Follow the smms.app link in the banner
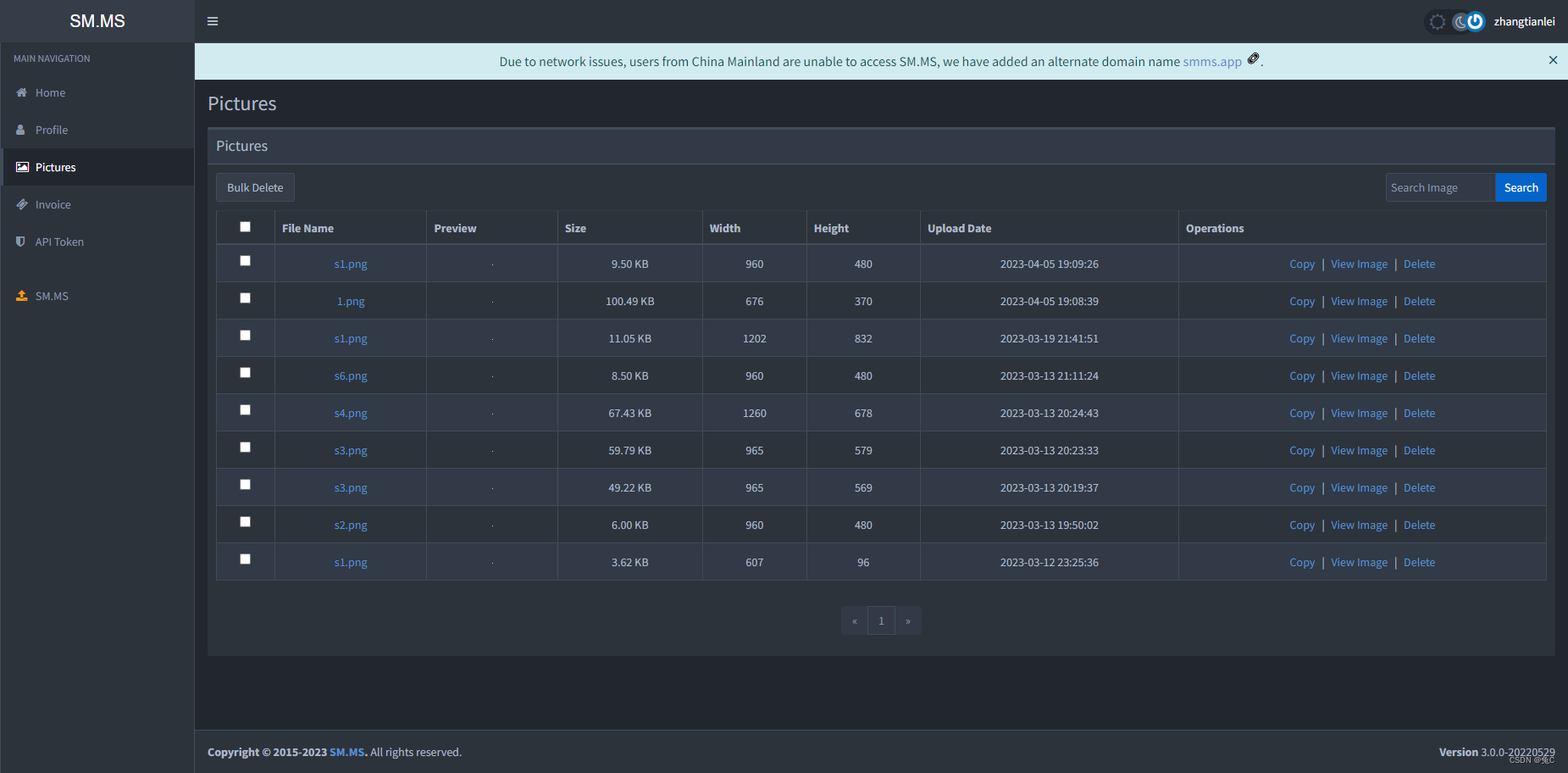Image resolution: width=1568 pixels, height=773 pixels. (x=1212, y=62)
